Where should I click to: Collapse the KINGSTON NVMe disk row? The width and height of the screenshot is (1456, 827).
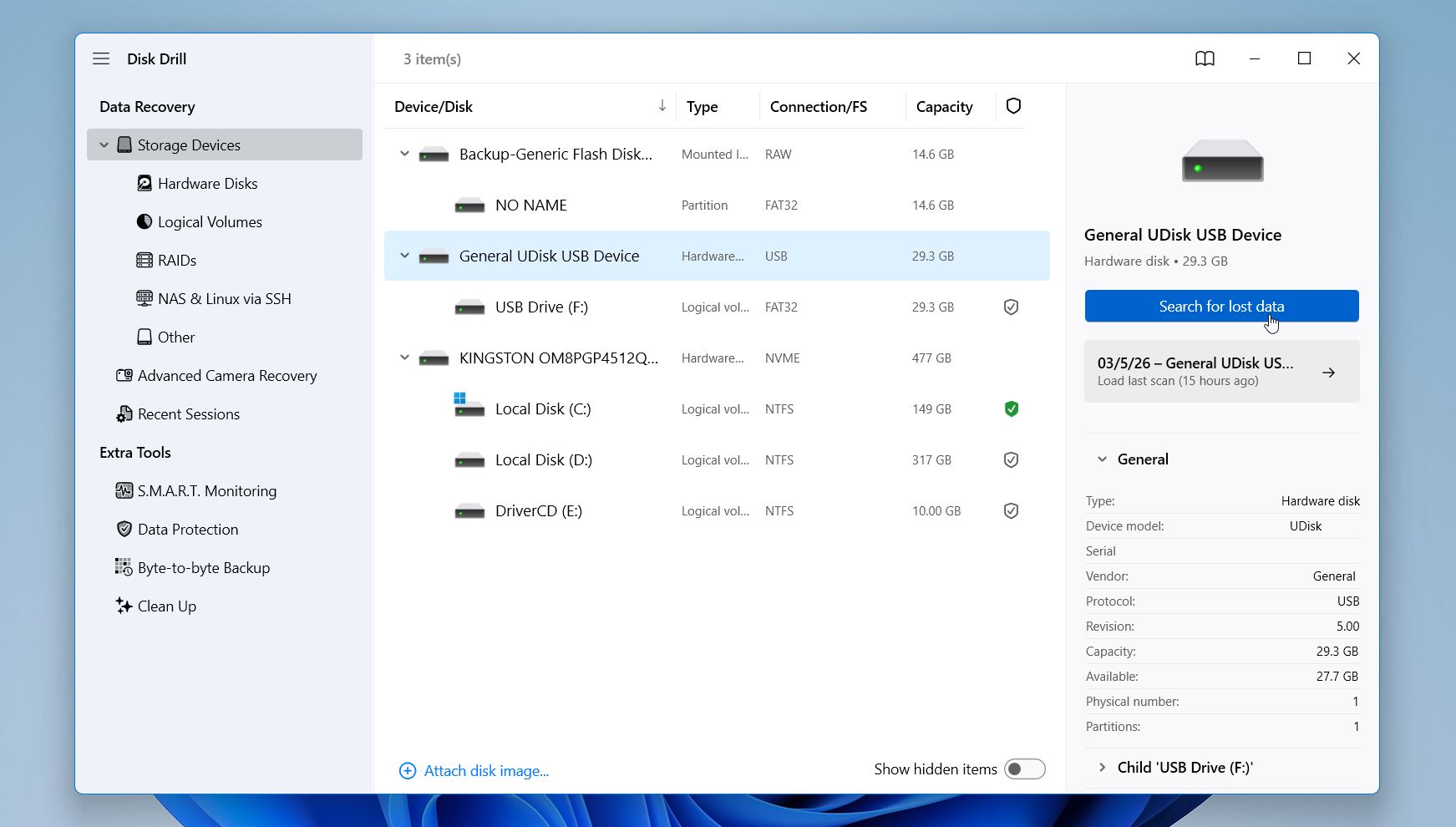tap(404, 358)
